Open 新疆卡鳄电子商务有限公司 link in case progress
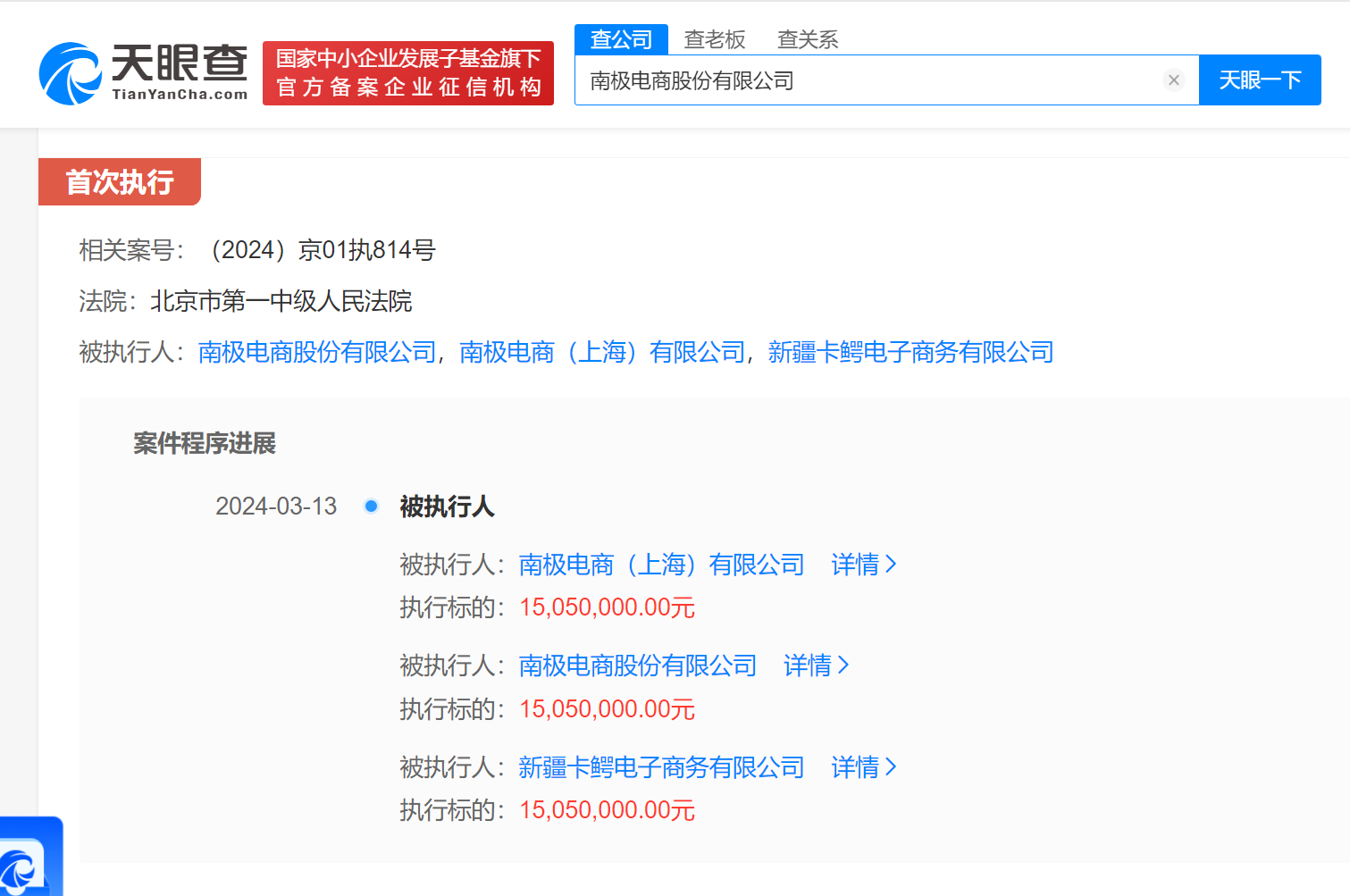The height and width of the screenshot is (896, 1350). (661, 767)
